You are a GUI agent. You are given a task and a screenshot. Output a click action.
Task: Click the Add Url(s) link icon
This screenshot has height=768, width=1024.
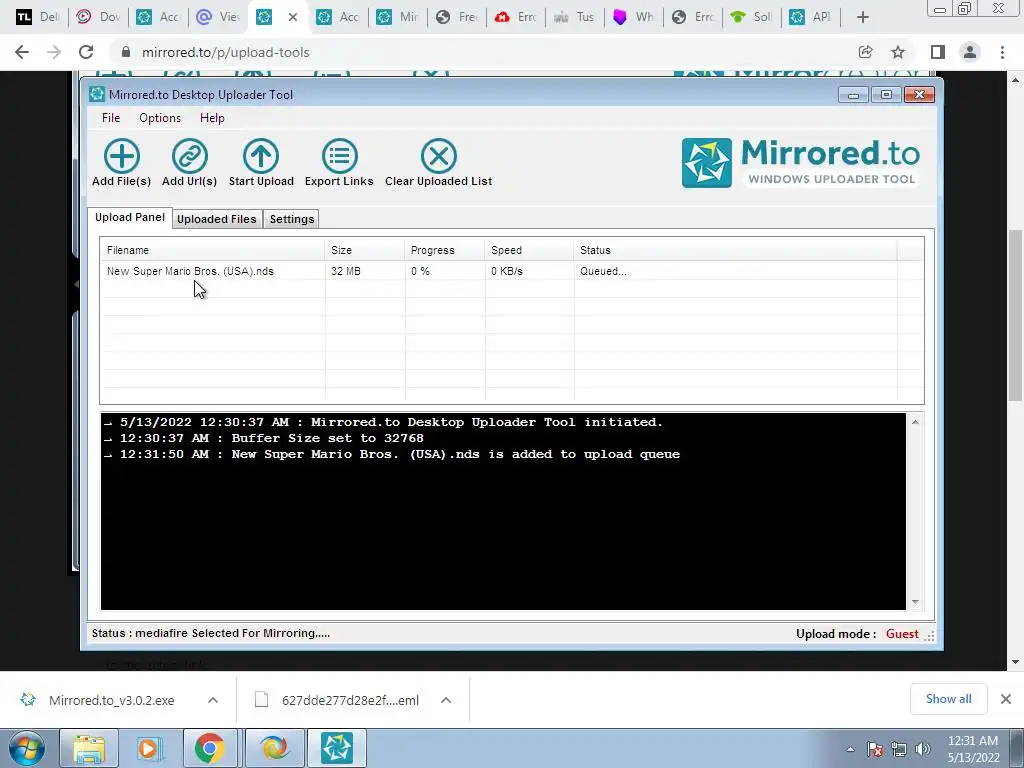189,156
